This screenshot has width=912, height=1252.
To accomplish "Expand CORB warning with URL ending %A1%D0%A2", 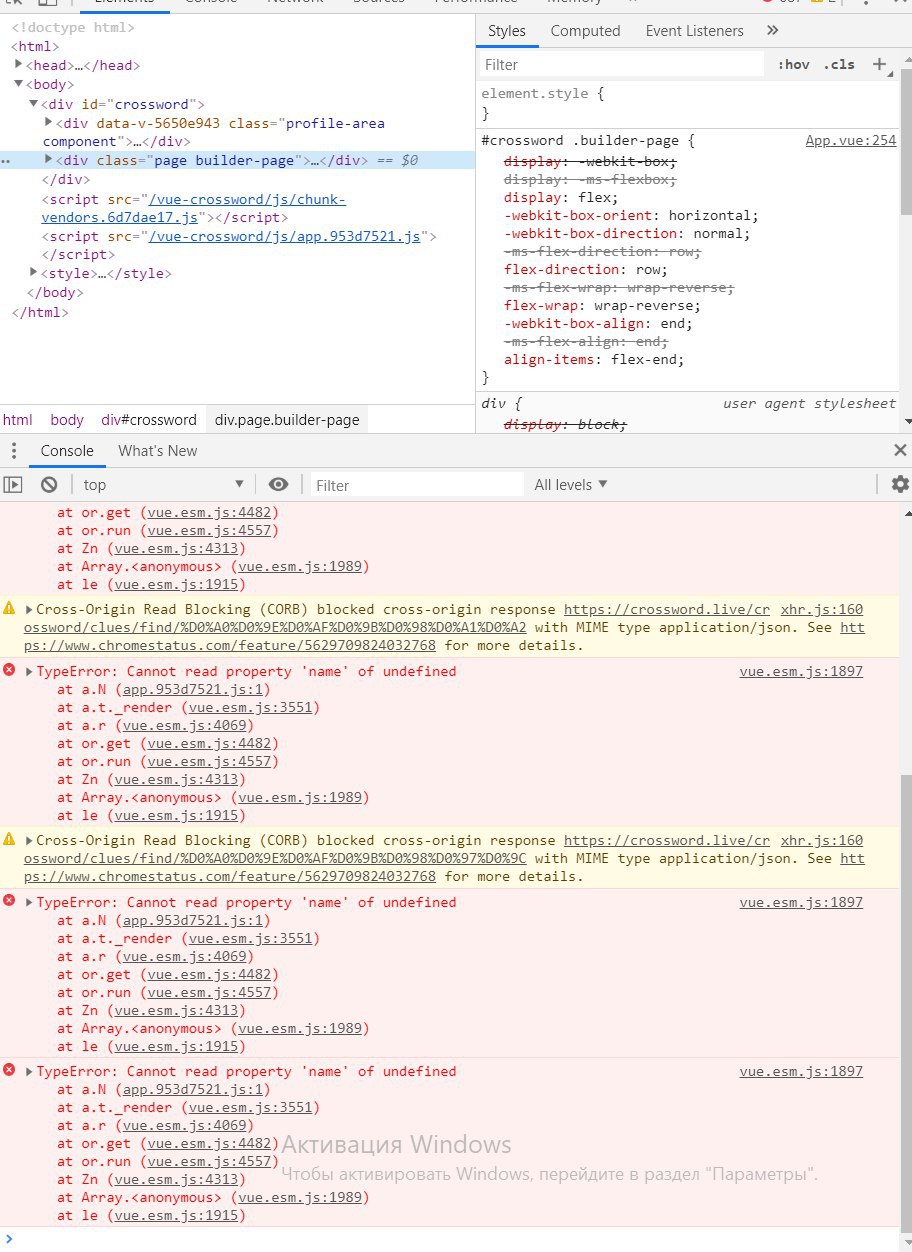I will (30, 609).
